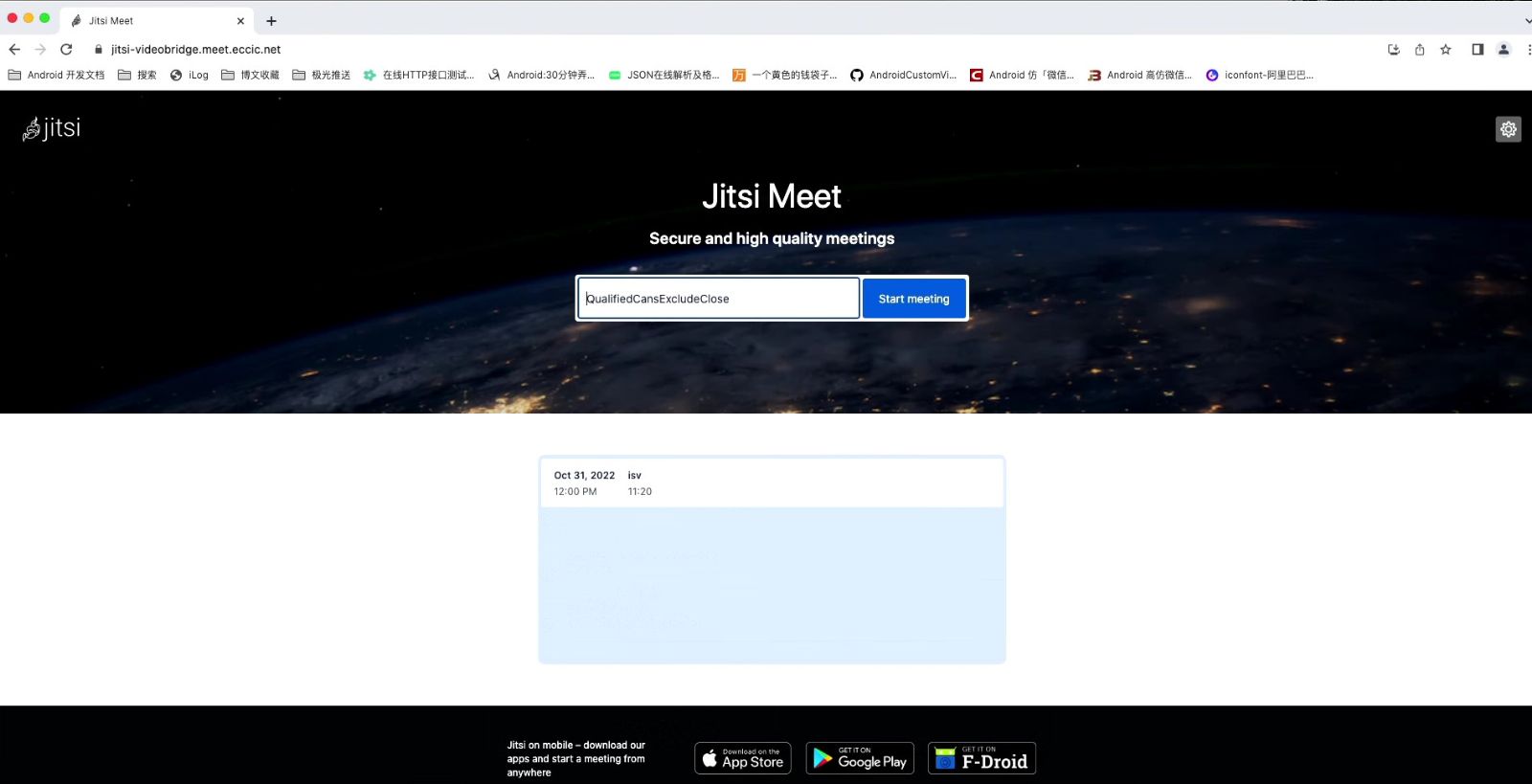Open Android 仿「微信 bookmark

[x=1022, y=75]
